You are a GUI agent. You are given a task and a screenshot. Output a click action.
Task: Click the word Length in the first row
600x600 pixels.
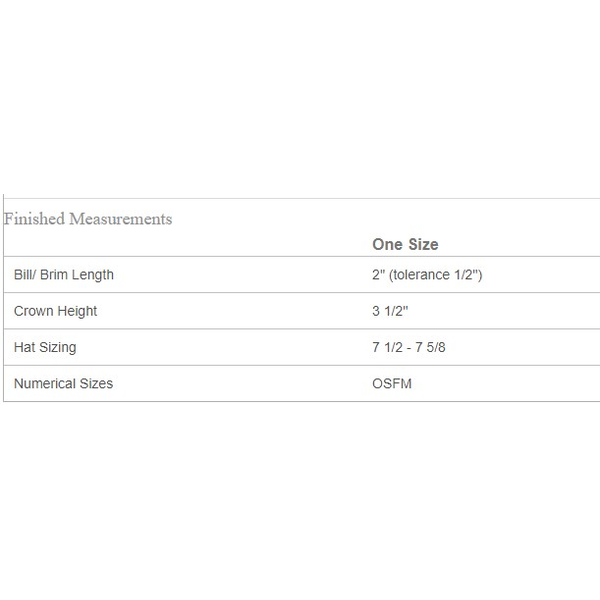[x=96, y=274]
